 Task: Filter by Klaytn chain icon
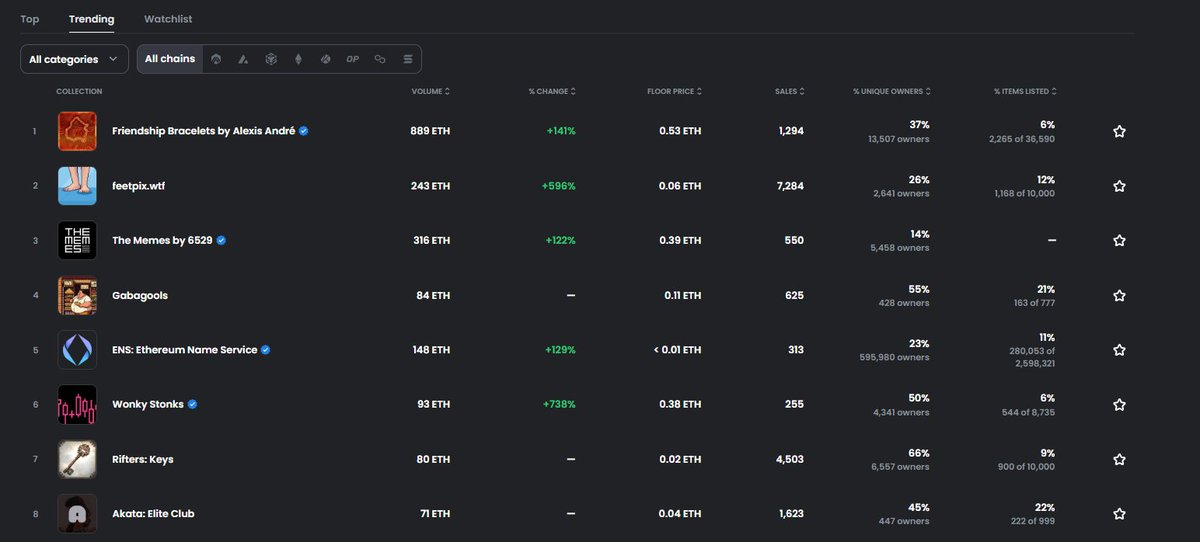tap(325, 59)
